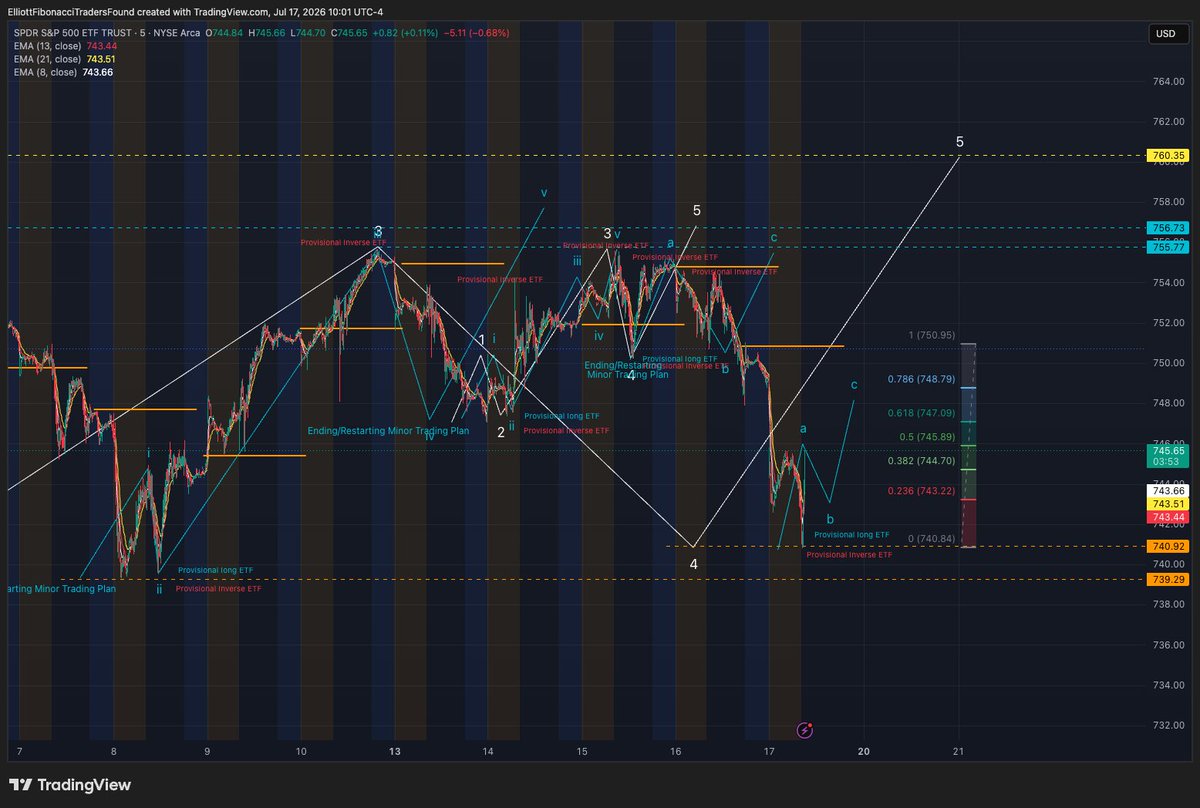The width and height of the screenshot is (1200, 808).
Task: Click the EMA (21, close) indicator legend
Action: tap(48, 59)
